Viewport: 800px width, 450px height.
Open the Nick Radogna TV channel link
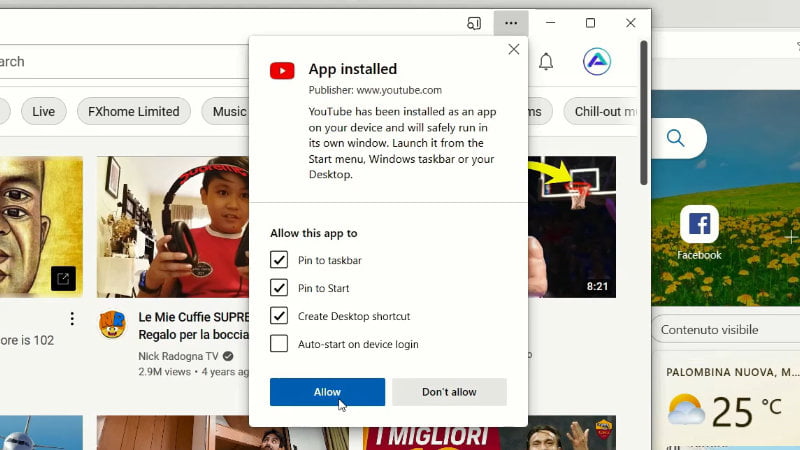(179, 356)
